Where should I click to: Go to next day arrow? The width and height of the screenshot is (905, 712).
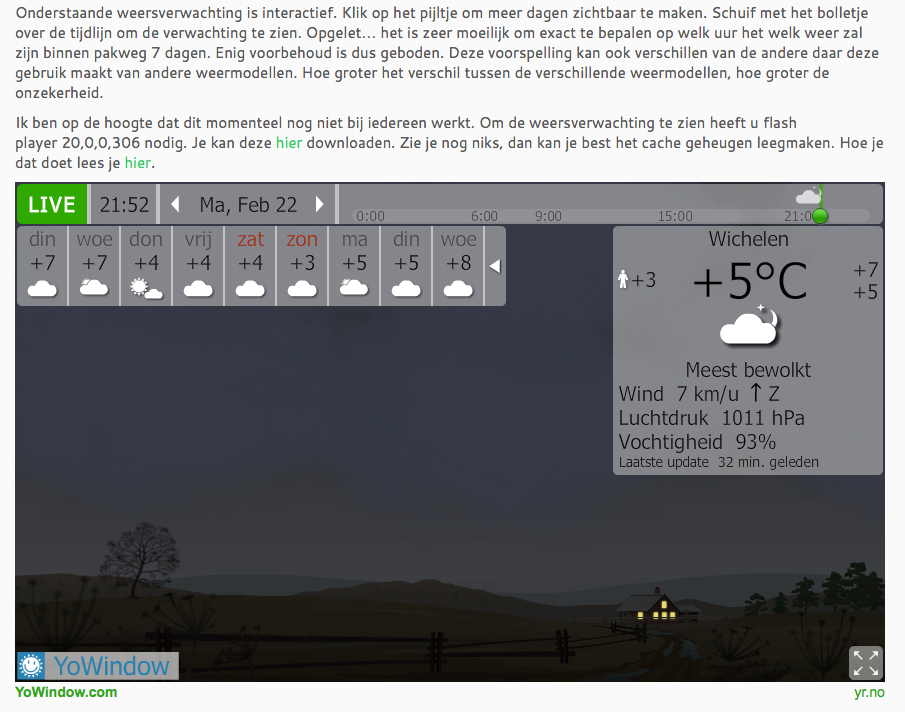pos(320,205)
